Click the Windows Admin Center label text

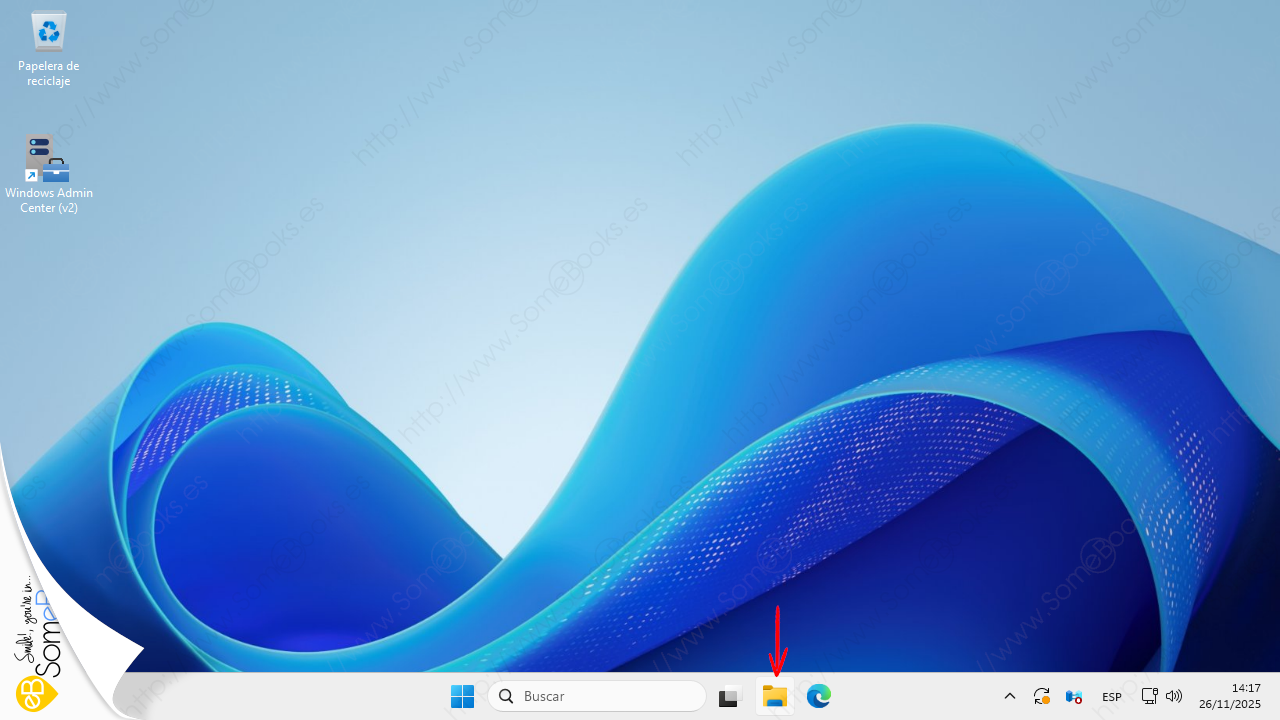pyautogui.click(x=48, y=200)
